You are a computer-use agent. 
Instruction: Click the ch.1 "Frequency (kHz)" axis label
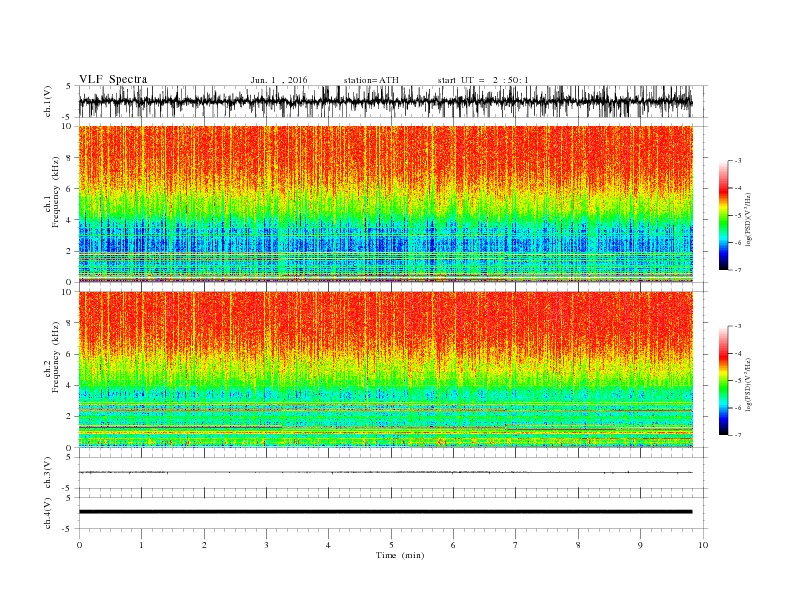(55, 192)
